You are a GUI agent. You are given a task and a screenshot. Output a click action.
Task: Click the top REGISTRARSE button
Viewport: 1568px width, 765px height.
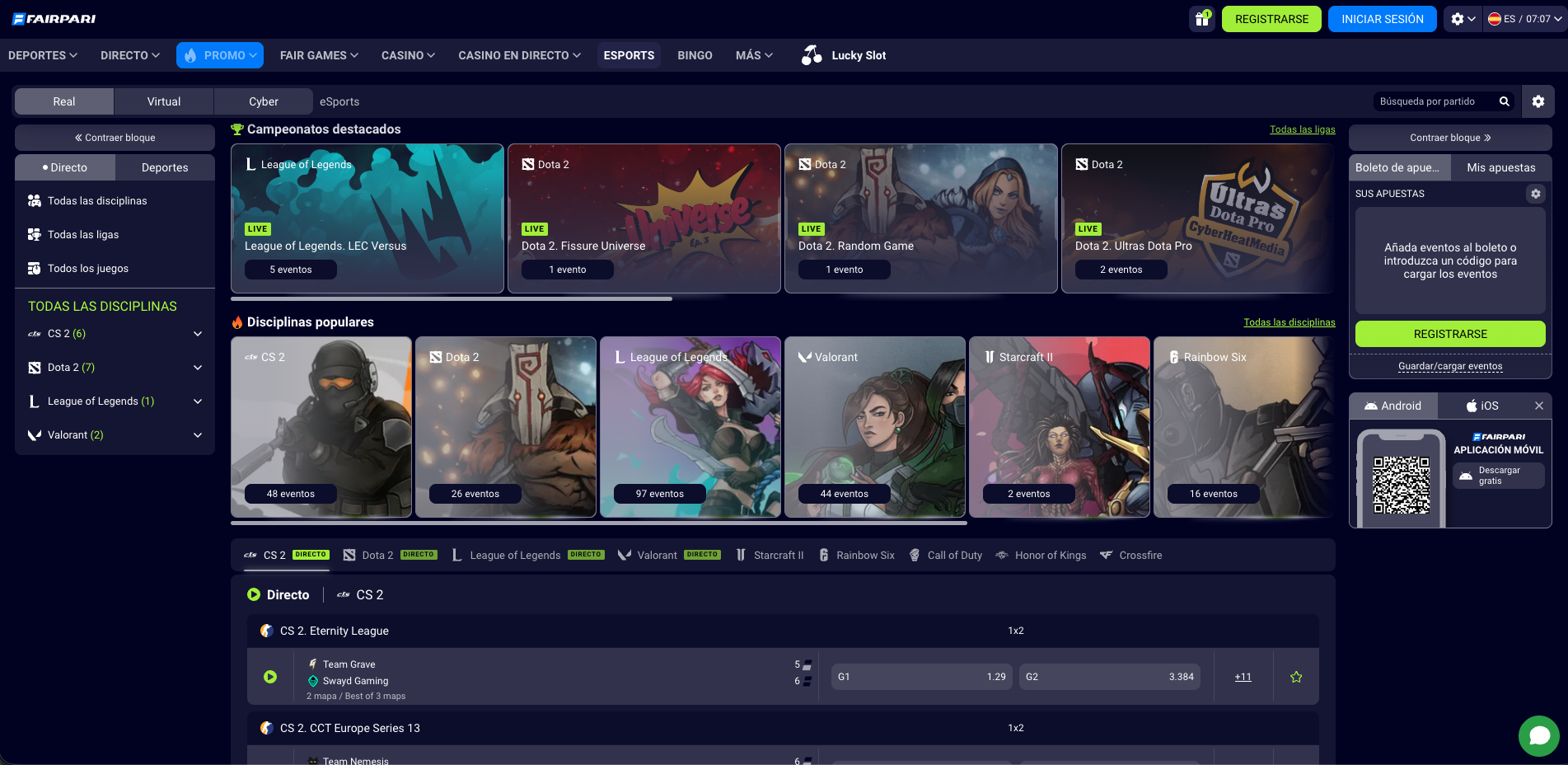click(1271, 19)
